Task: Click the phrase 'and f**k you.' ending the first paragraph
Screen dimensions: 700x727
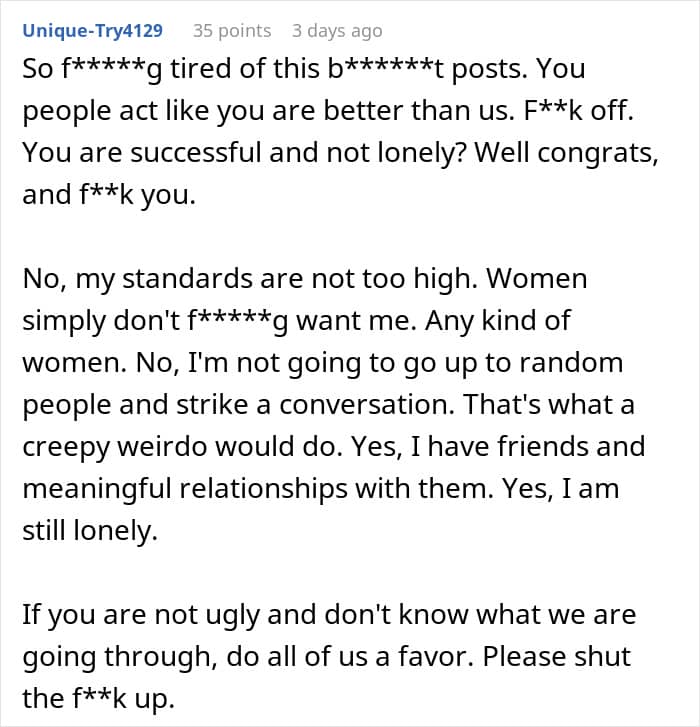Action: [x=109, y=195]
